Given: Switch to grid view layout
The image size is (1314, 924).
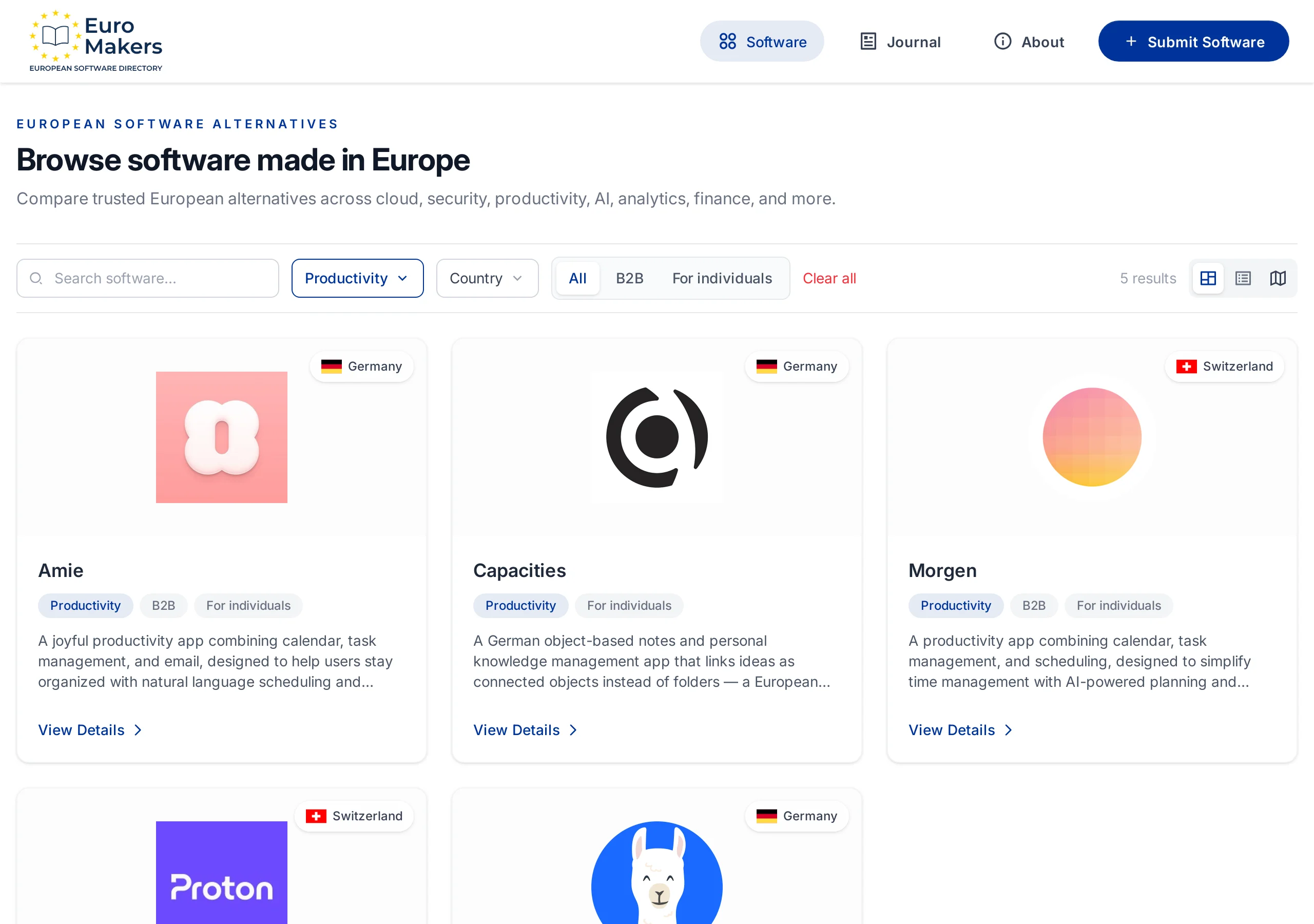Looking at the screenshot, I should (x=1208, y=278).
